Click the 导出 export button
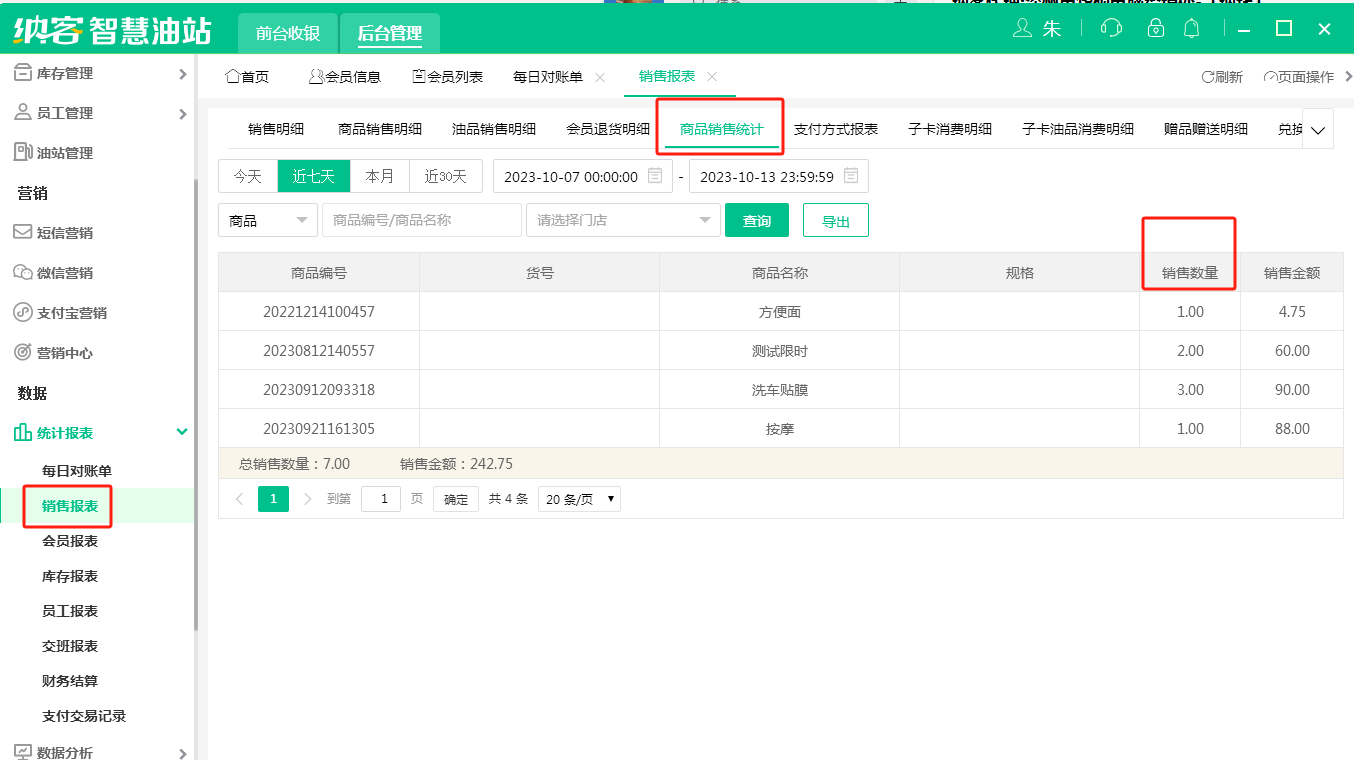1354x760 pixels. (835, 219)
